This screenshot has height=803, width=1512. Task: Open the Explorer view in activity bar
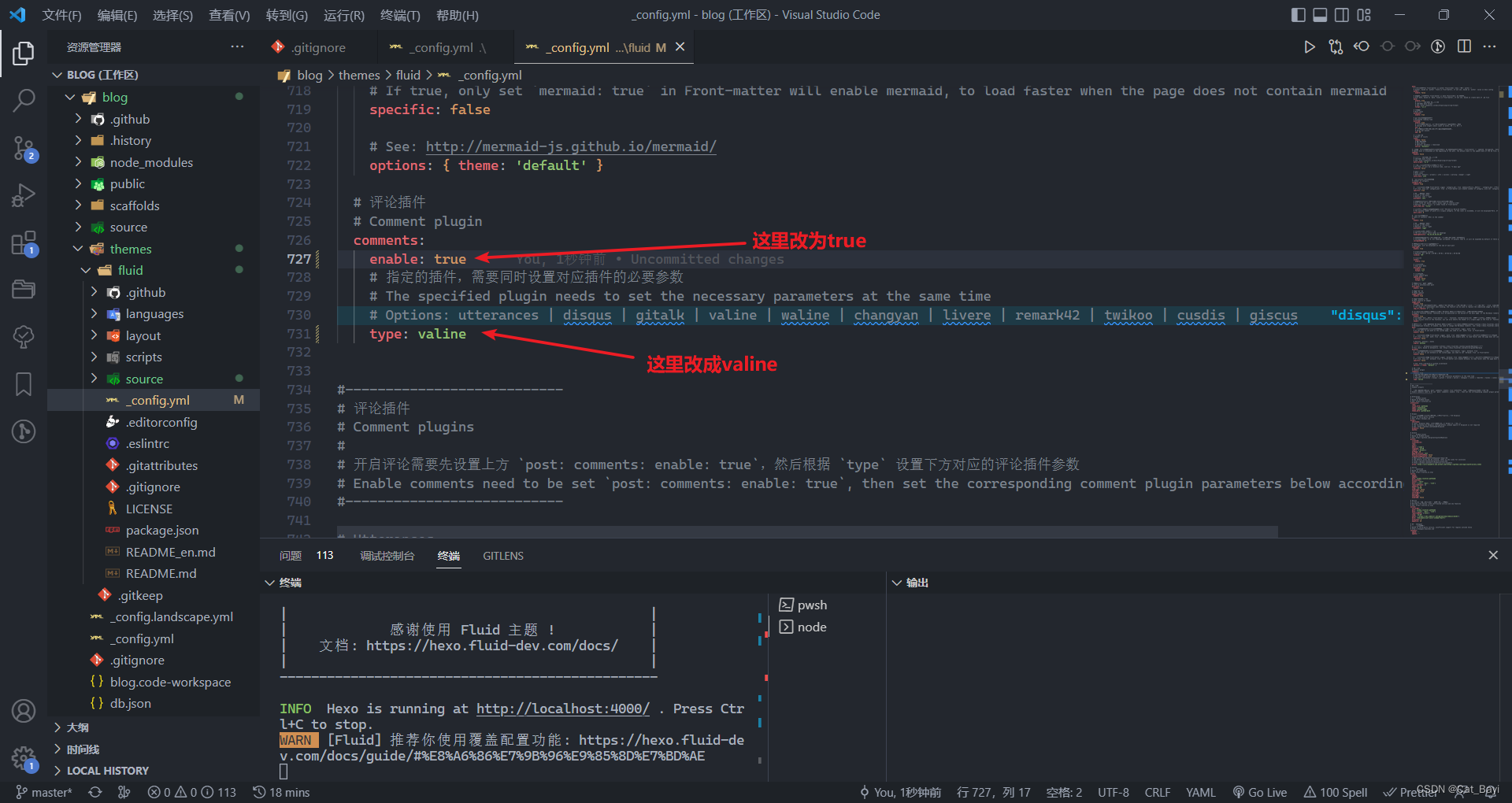tap(24, 54)
